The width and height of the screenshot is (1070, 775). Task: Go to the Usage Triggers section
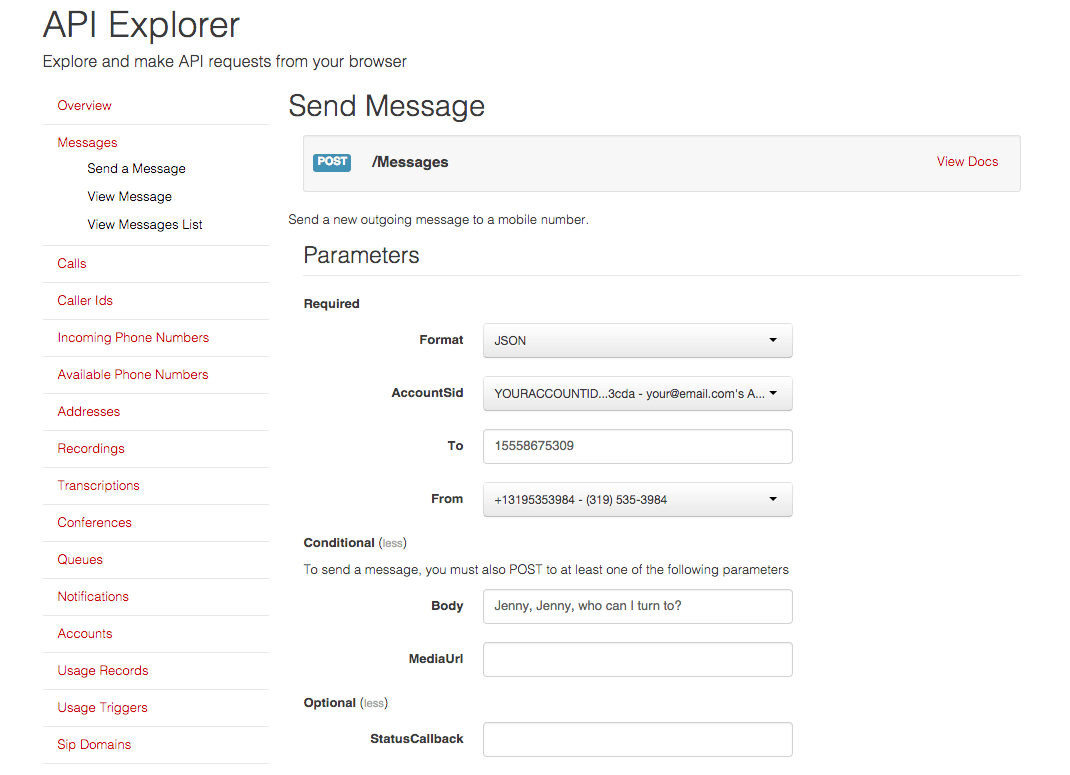click(102, 707)
